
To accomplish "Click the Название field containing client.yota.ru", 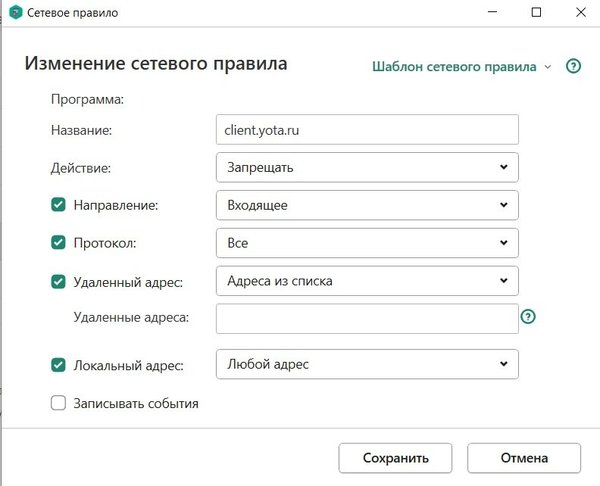I will point(367,130).
